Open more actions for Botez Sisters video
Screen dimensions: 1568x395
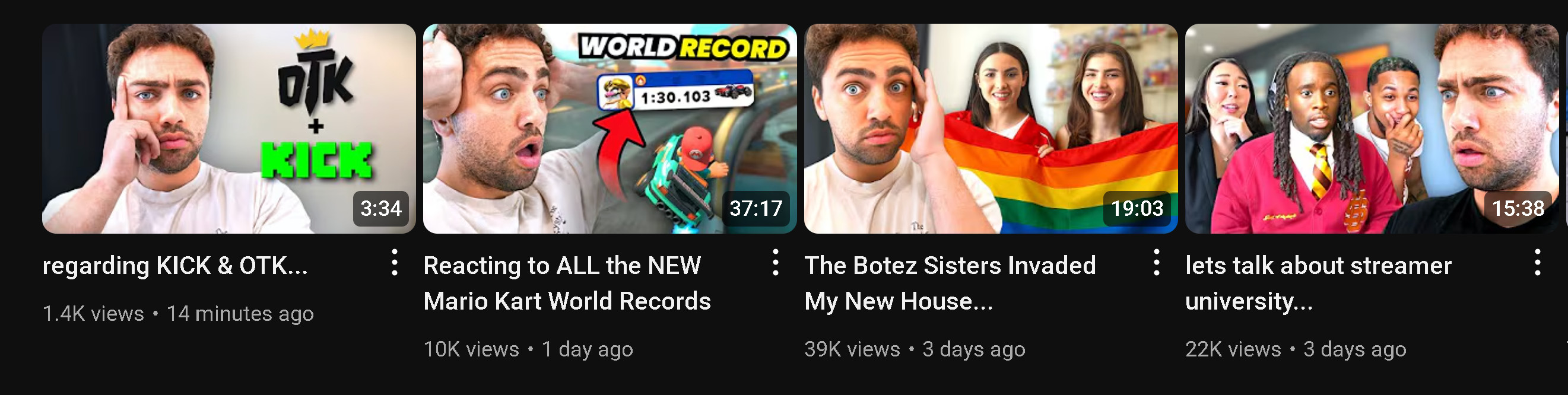coord(1157,262)
